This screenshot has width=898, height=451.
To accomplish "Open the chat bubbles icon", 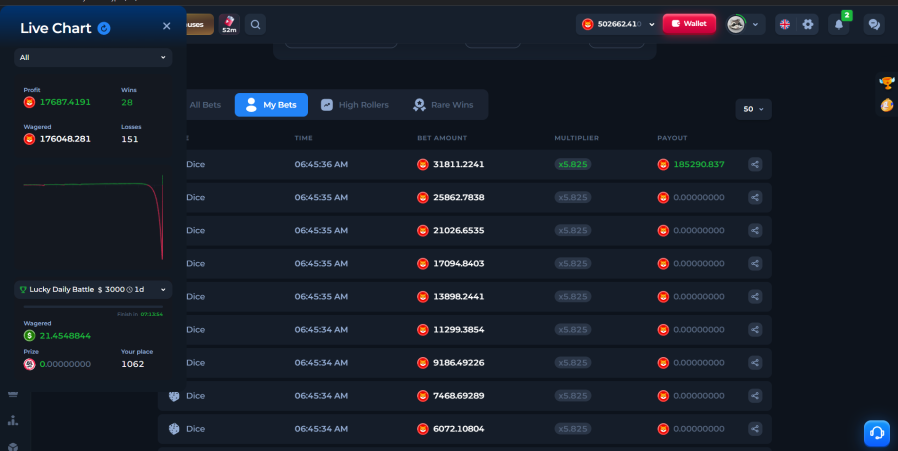I will click(874, 25).
